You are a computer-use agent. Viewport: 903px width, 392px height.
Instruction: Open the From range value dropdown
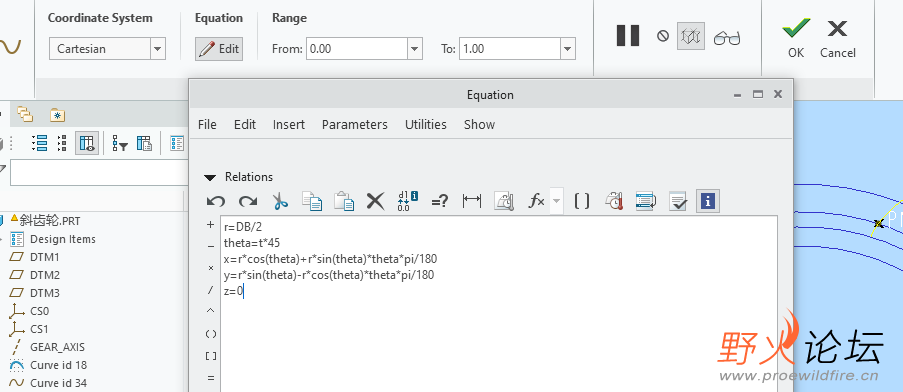[x=415, y=49]
